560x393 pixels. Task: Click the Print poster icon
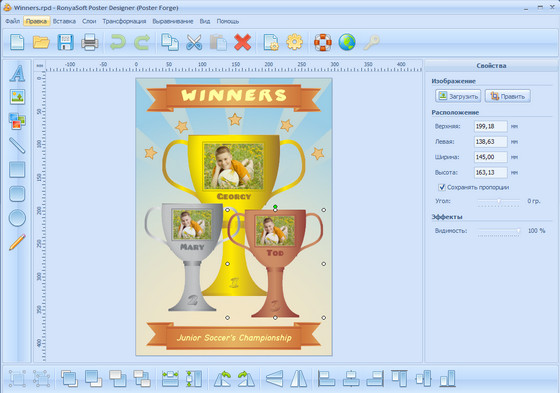(x=90, y=42)
